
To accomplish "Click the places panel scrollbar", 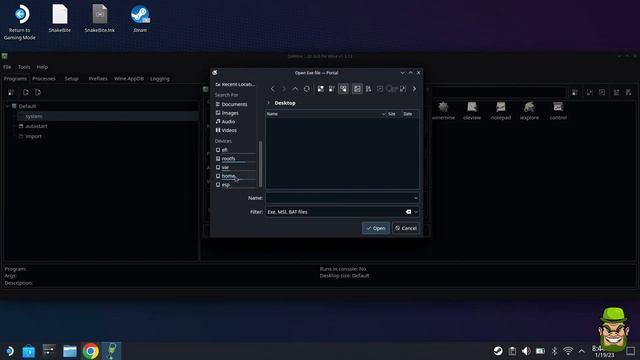I will click(x=260, y=163).
